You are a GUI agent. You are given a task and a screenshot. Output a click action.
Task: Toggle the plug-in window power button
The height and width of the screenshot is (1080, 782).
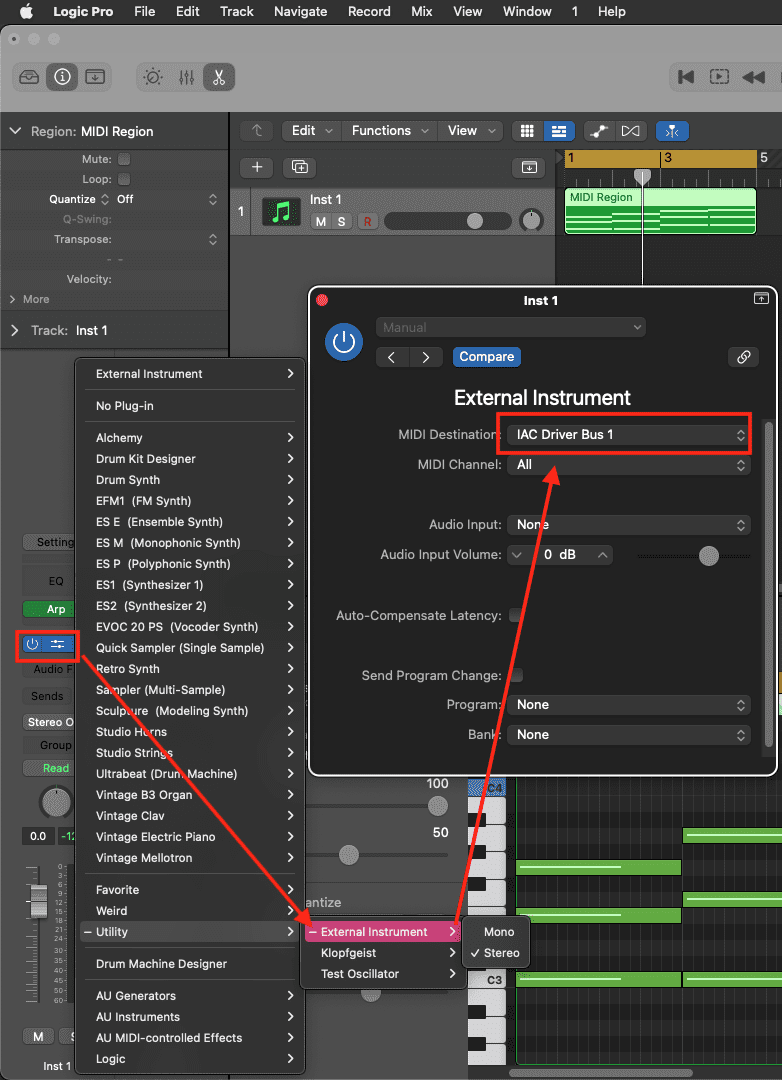[x=344, y=342]
